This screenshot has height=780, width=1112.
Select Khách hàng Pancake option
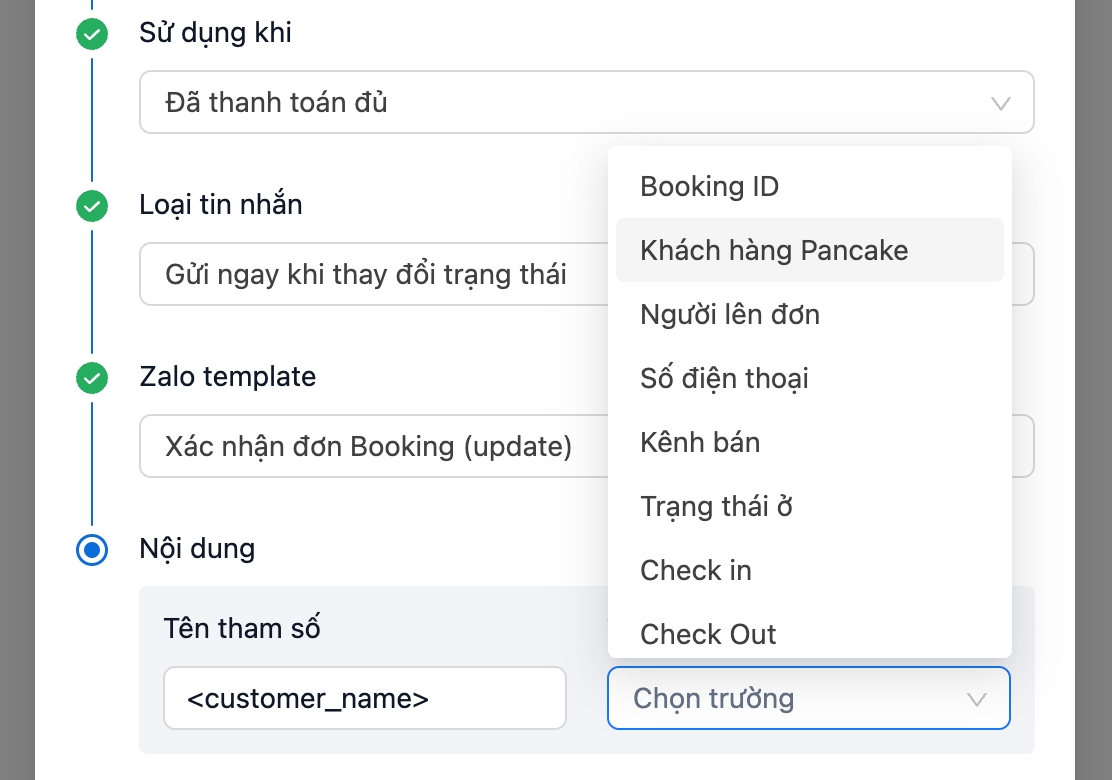pyautogui.click(x=774, y=250)
